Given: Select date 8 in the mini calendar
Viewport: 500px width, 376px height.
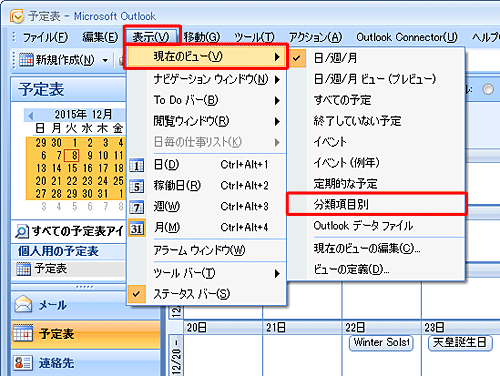Looking at the screenshot, I should [72, 156].
